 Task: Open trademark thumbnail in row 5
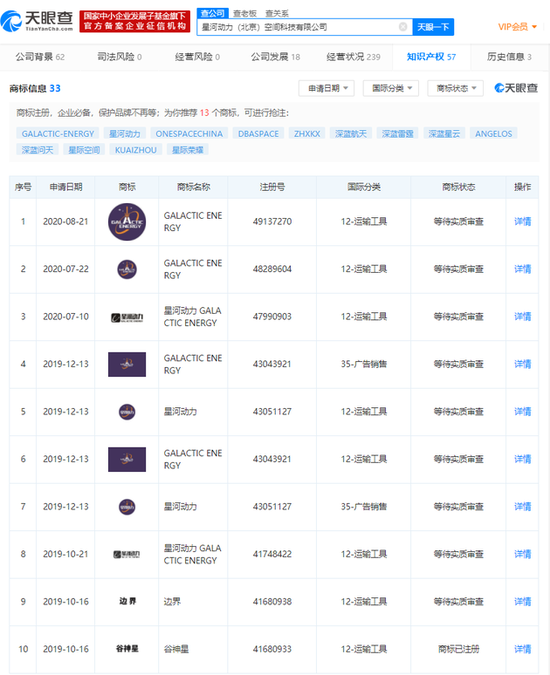[x=127, y=412]
